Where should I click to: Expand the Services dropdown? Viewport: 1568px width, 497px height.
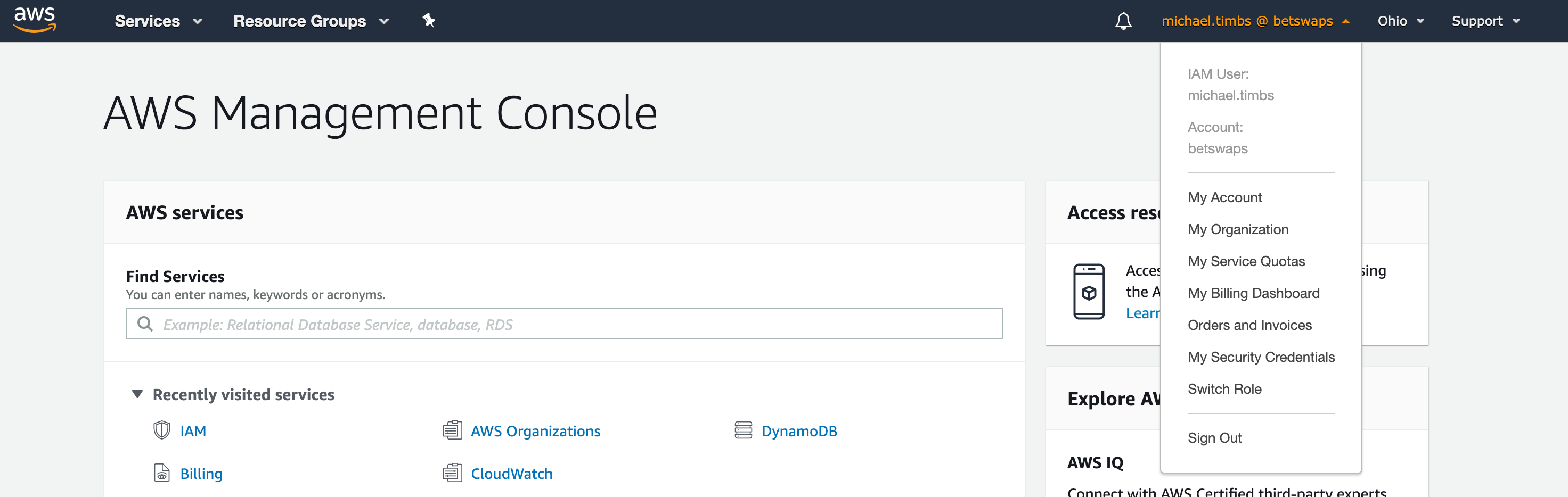pyautogui.click(x=158, y=21)
